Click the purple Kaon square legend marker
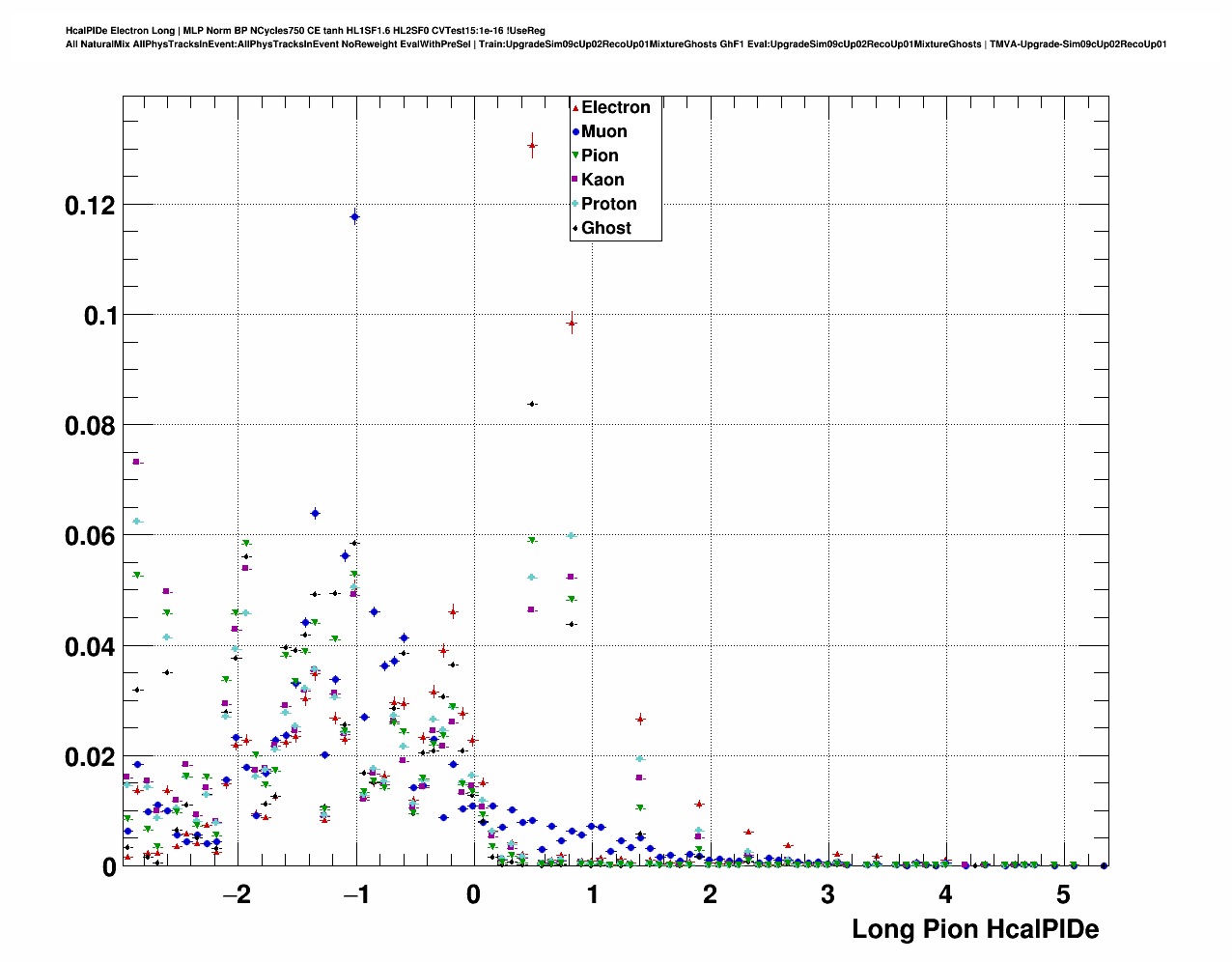This screenshot has width=1232, height=962. click(576, 180)
